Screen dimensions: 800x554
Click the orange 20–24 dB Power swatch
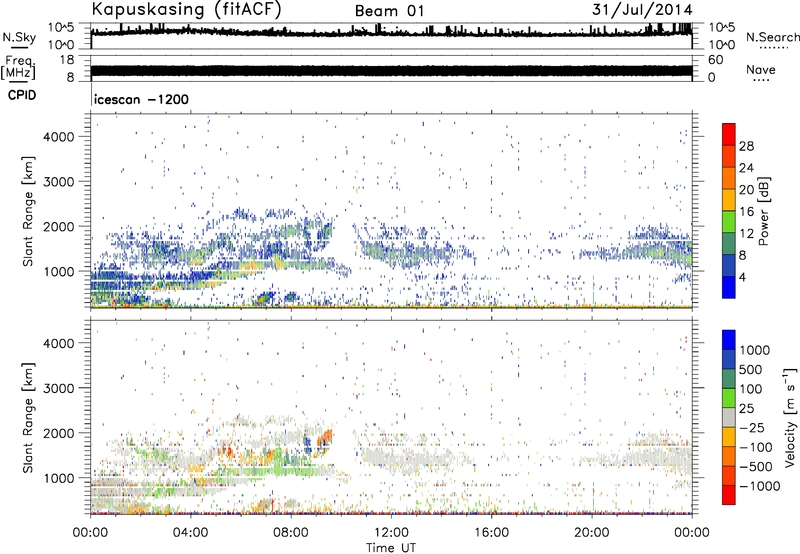tap(729, 178)
